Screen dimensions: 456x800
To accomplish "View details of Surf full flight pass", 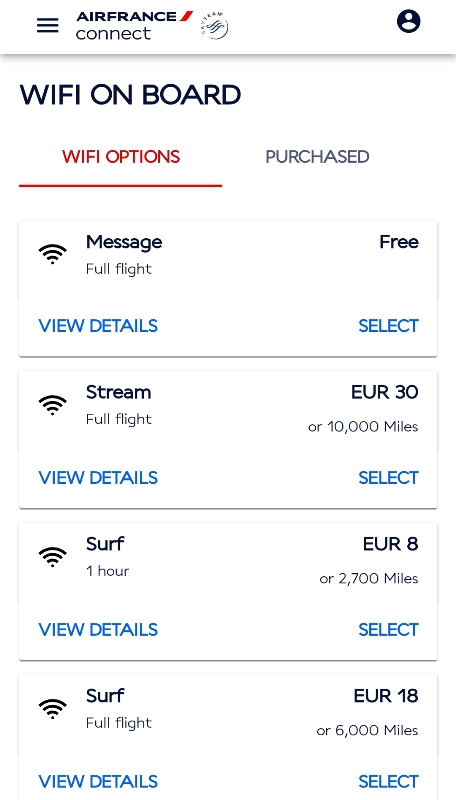I will pyautogui.click(x=98, y=782).
